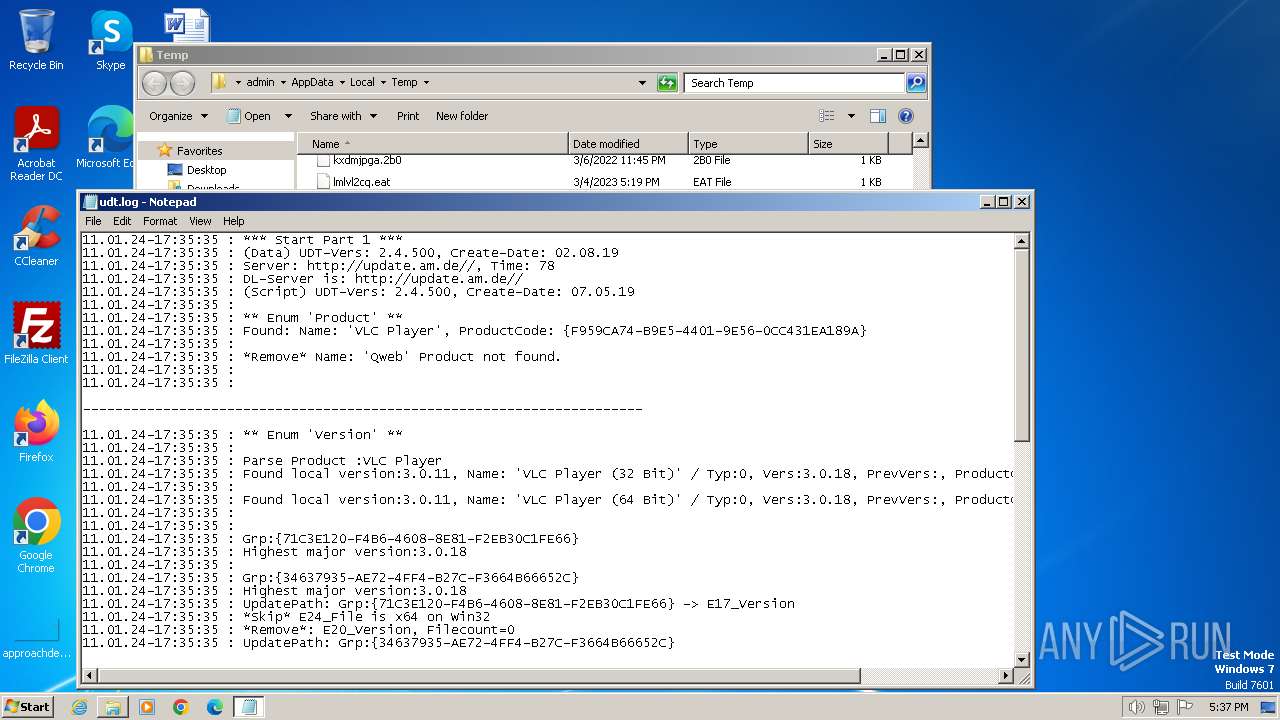Image resolution: width=1280 pixels, height=720 pixels.
Task: Open Notepad View menu
Action: (200, 221)
